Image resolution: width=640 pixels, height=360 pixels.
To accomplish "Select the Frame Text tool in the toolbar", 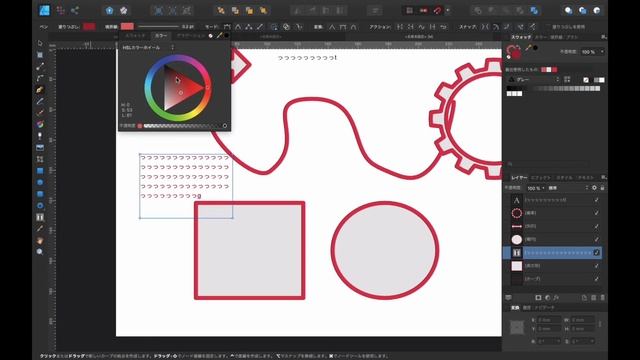I will click(40, 217).
